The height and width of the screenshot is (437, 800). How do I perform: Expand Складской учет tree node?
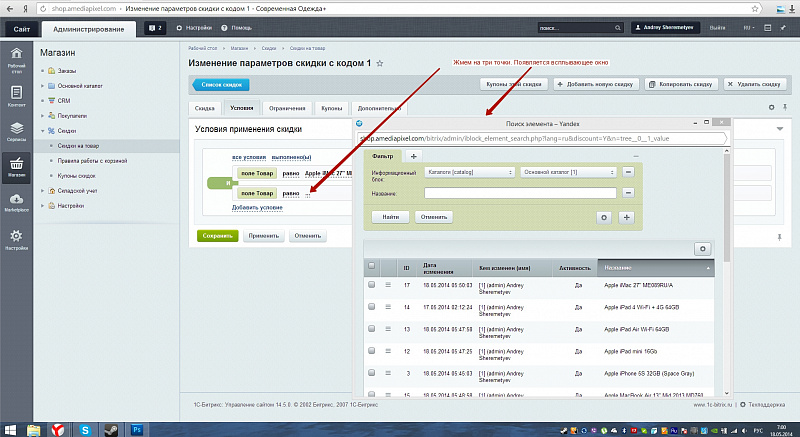pos(42,190)
